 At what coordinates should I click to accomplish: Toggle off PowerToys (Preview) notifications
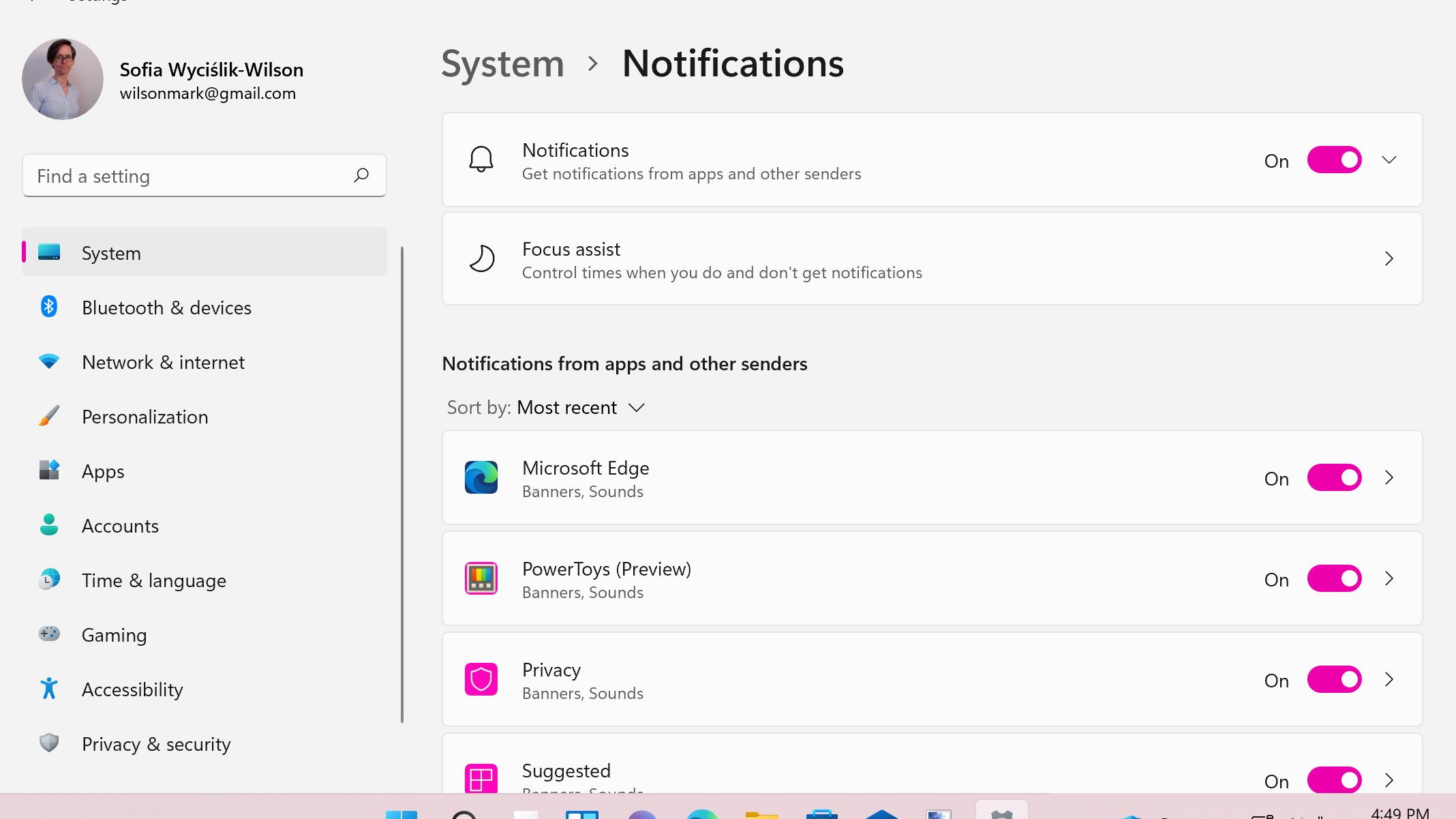1333,578
